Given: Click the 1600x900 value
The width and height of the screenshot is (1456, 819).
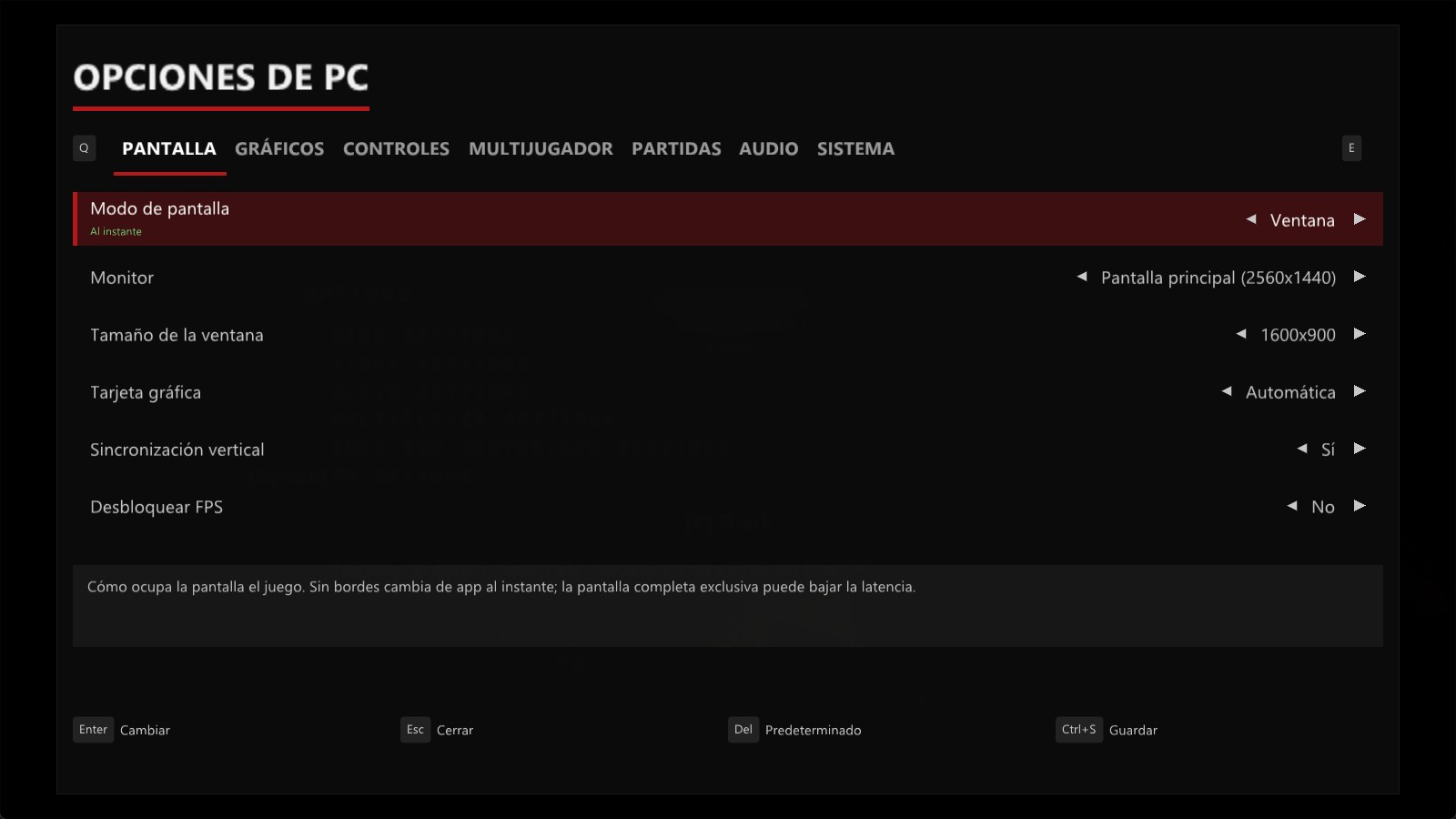Looking at the screenshot, I should (1298, 335).
